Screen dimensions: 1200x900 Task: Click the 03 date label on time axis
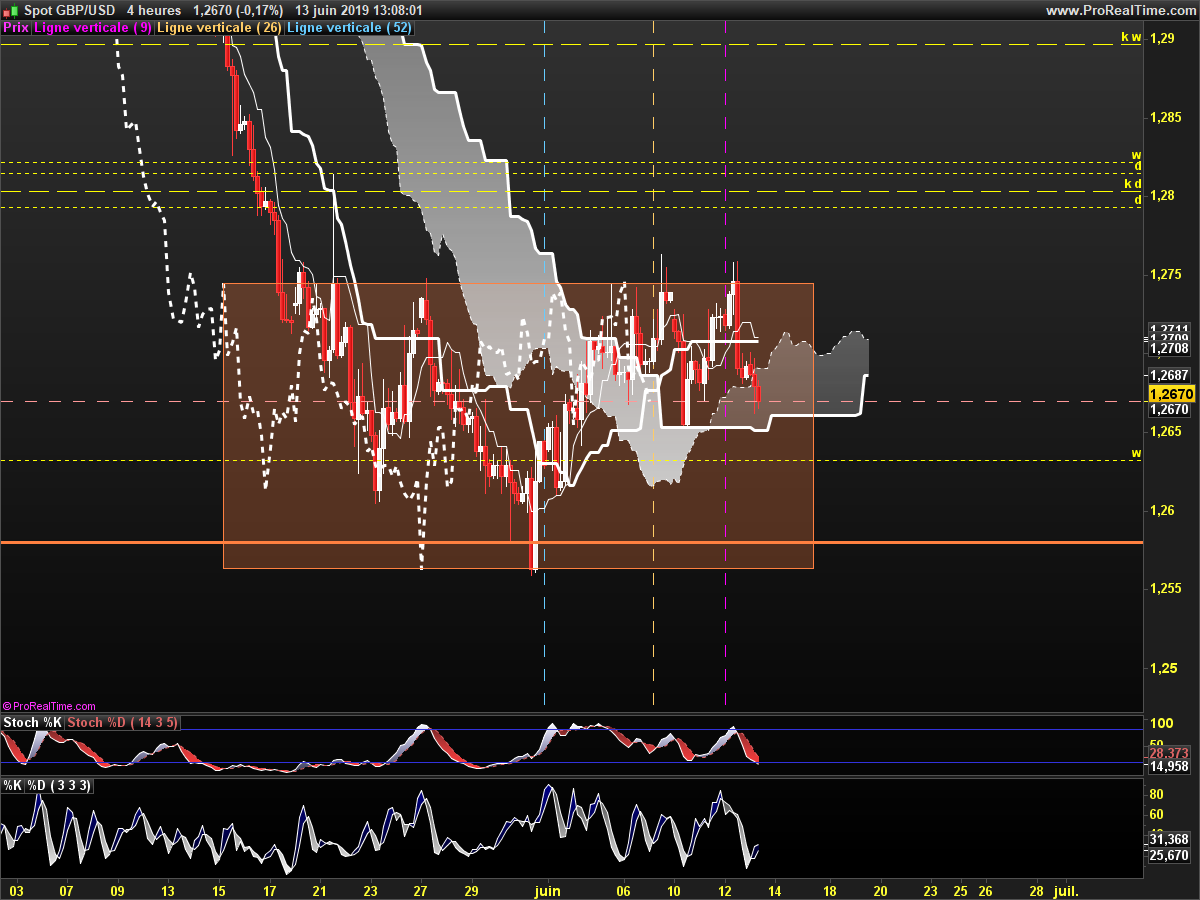tap(16, 889)
